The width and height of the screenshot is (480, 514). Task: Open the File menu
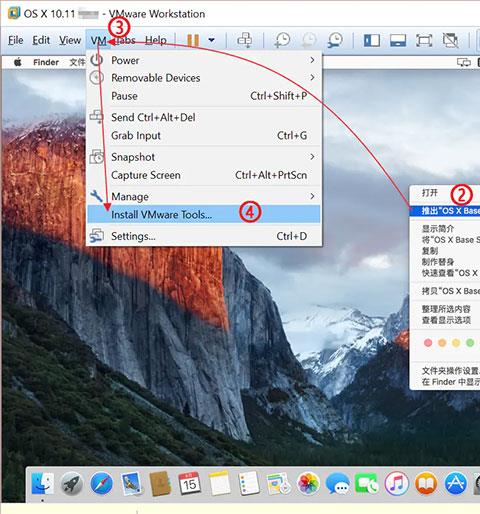tap(16, 40)
